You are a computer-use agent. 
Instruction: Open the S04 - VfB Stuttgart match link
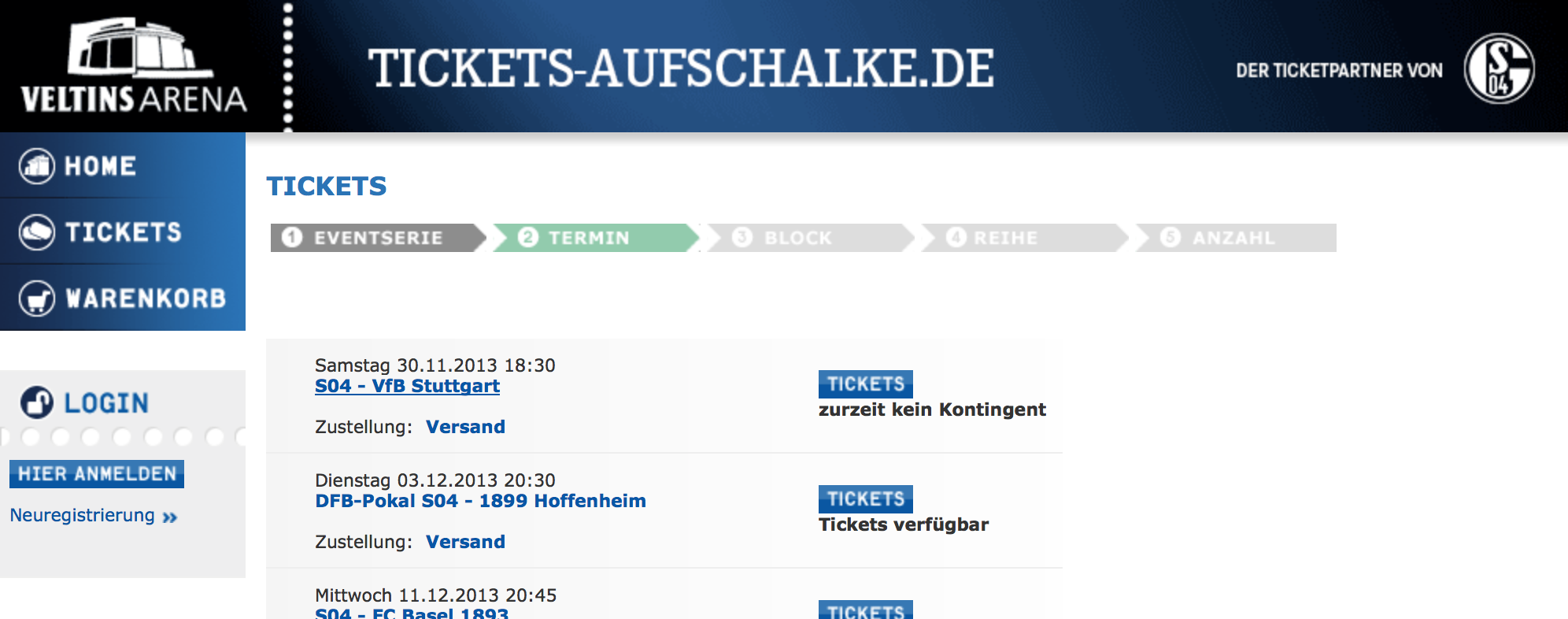(x=407, y=386)
